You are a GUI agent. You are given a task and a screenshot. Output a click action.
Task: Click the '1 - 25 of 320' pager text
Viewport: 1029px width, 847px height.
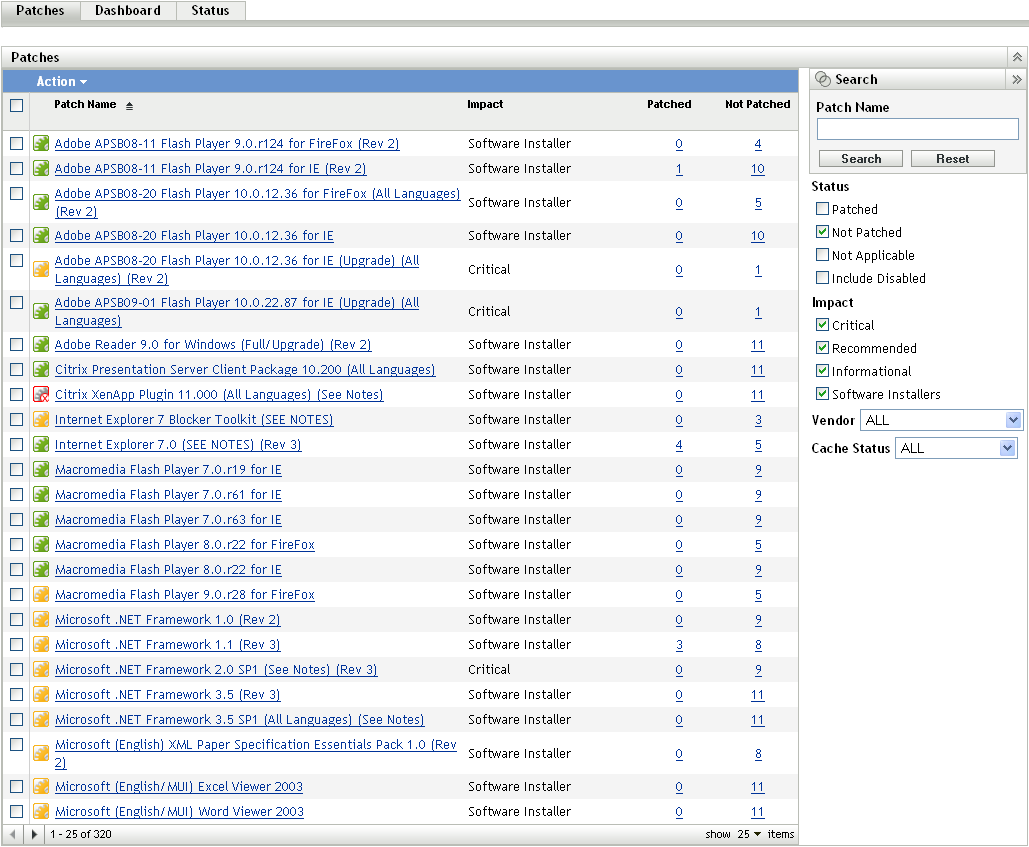81,834
